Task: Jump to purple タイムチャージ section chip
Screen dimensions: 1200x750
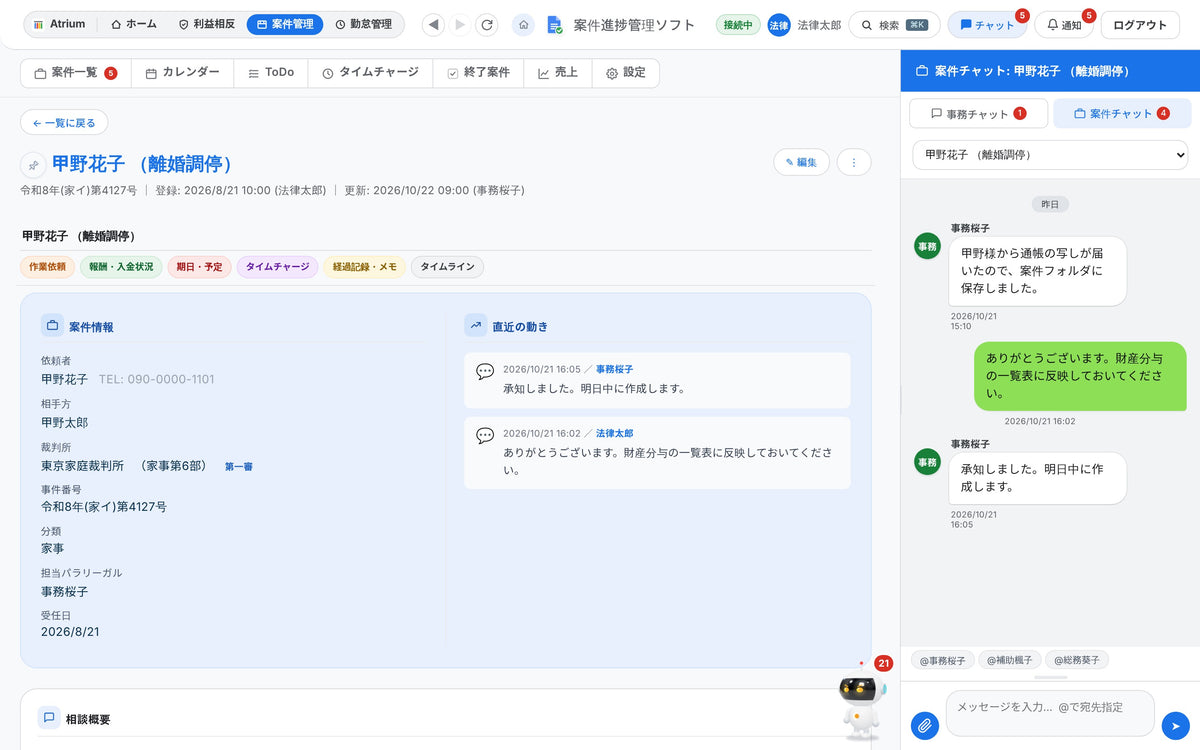Action: coord(277,267)
